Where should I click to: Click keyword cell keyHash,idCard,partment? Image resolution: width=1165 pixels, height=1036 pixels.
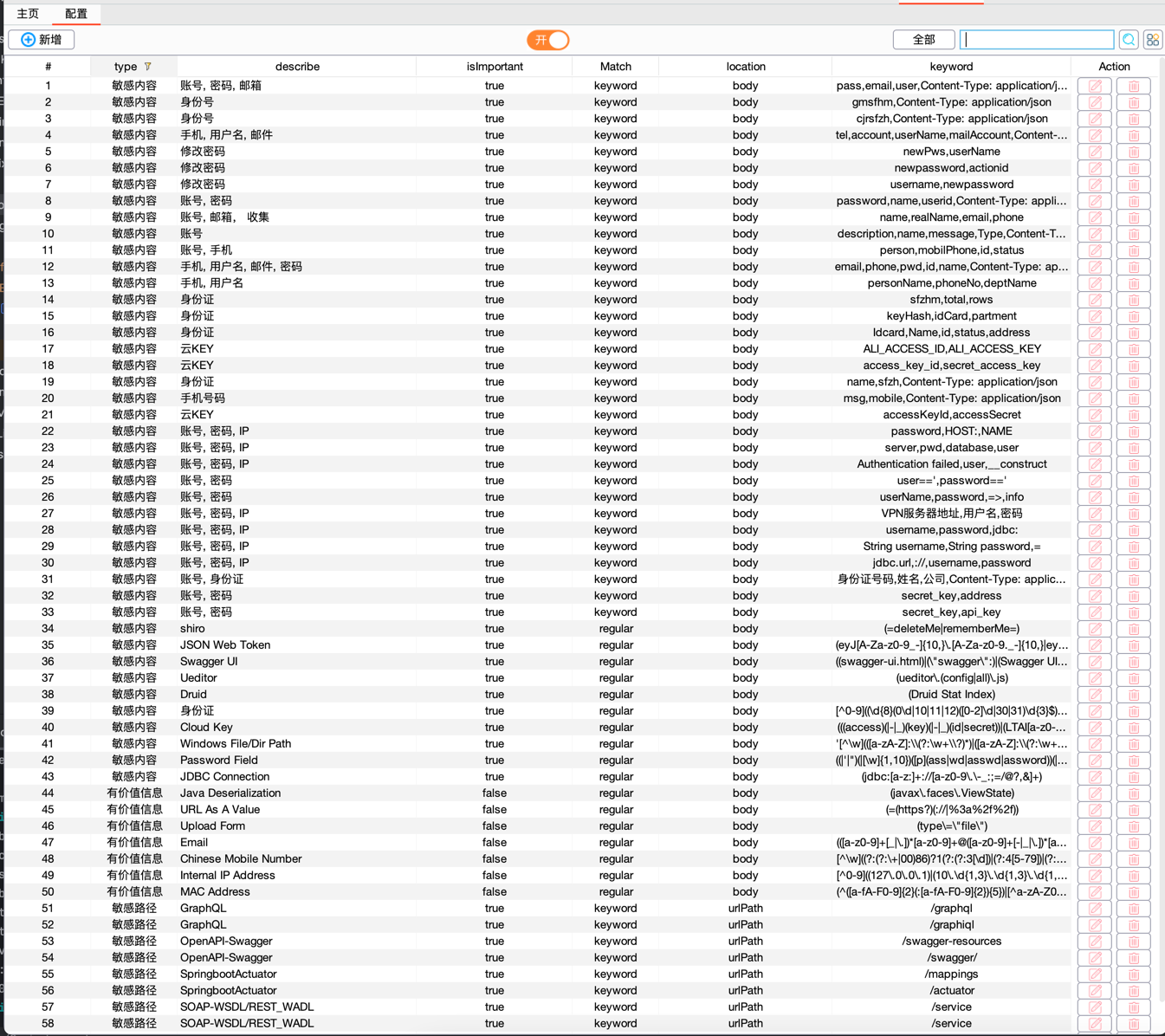pyautogui.click(x=951, y=316)
